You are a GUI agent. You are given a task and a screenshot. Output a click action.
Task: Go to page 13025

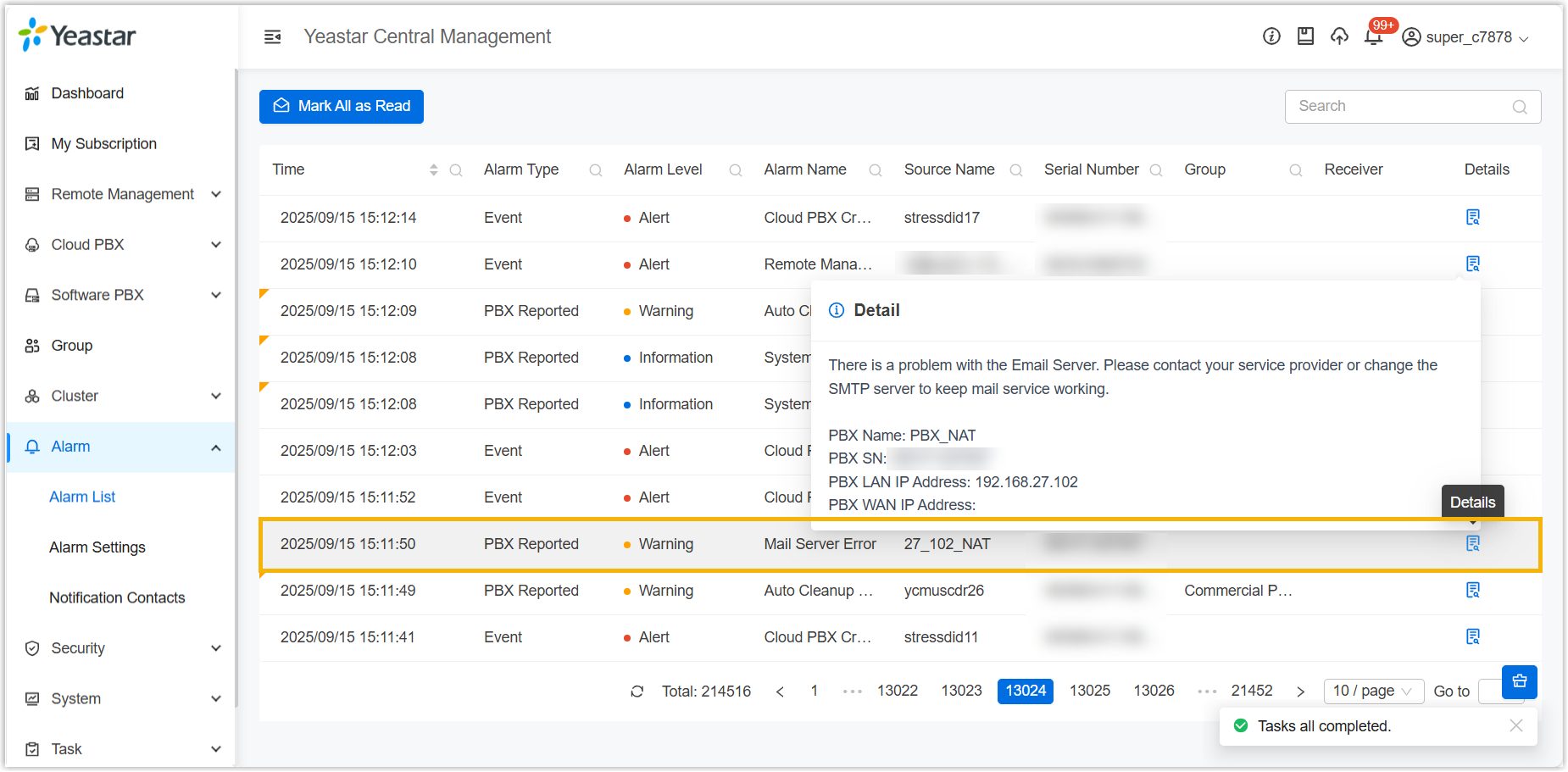click(1089, 691)
